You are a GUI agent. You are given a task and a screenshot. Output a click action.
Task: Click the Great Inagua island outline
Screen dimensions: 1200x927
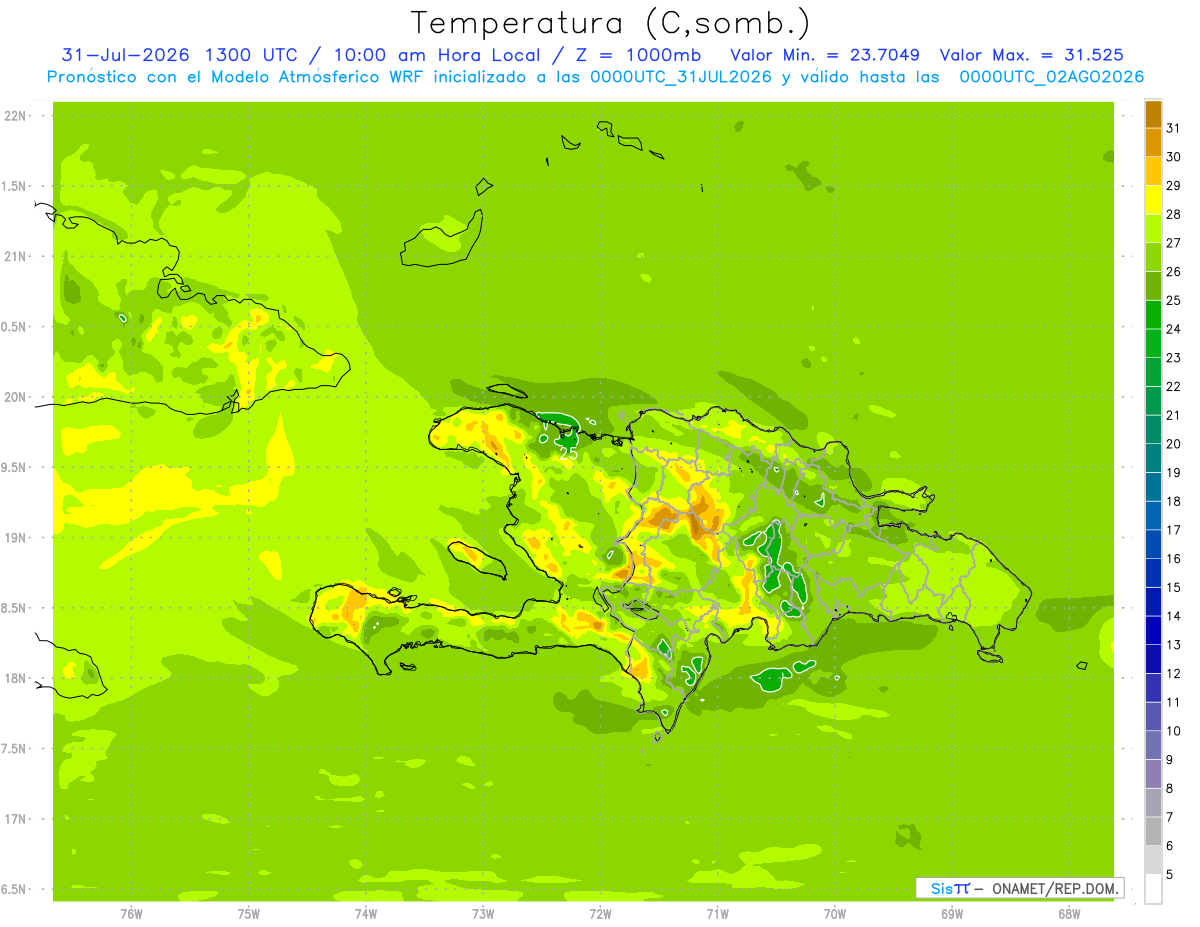coord(442,239)
